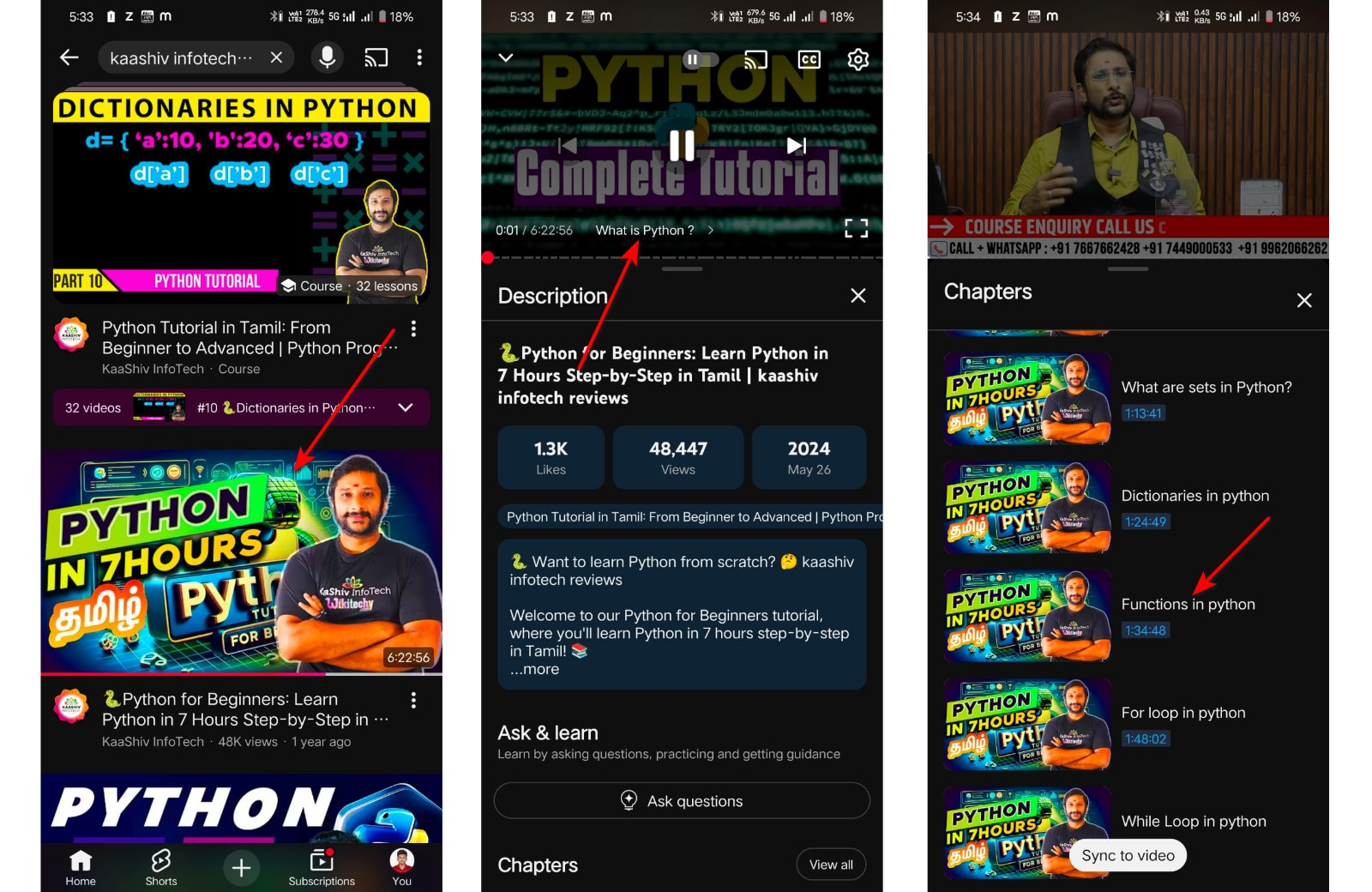Tap thumbnail of Dictionaries in python chapter
Image resolution: width=1372 pixels, height=892 pixels.
coord(1027,508)
